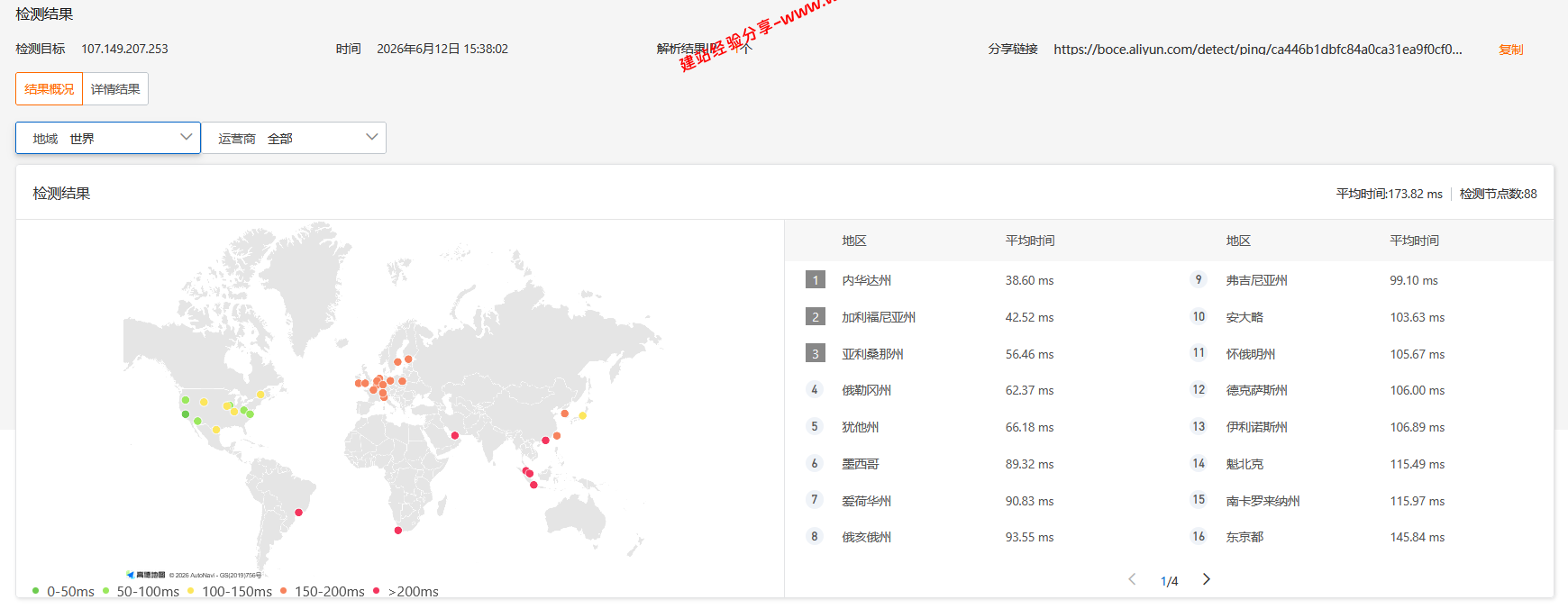This screenshot has width=1568, height=609.
Task: Click the 德克萨斯州 region row
Action: click(x=1361, y=390)
